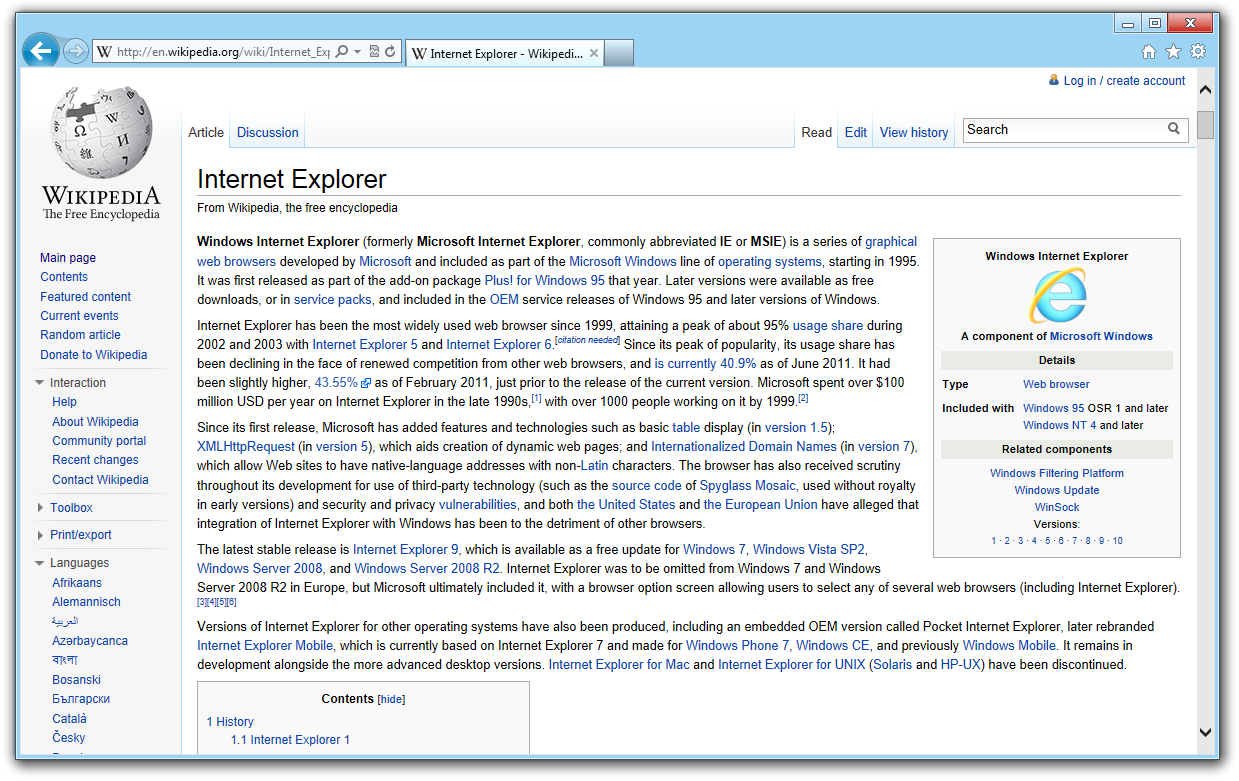1239x781 pixels.
Task: Open the Recent changes link
Action: pos(95,460)
